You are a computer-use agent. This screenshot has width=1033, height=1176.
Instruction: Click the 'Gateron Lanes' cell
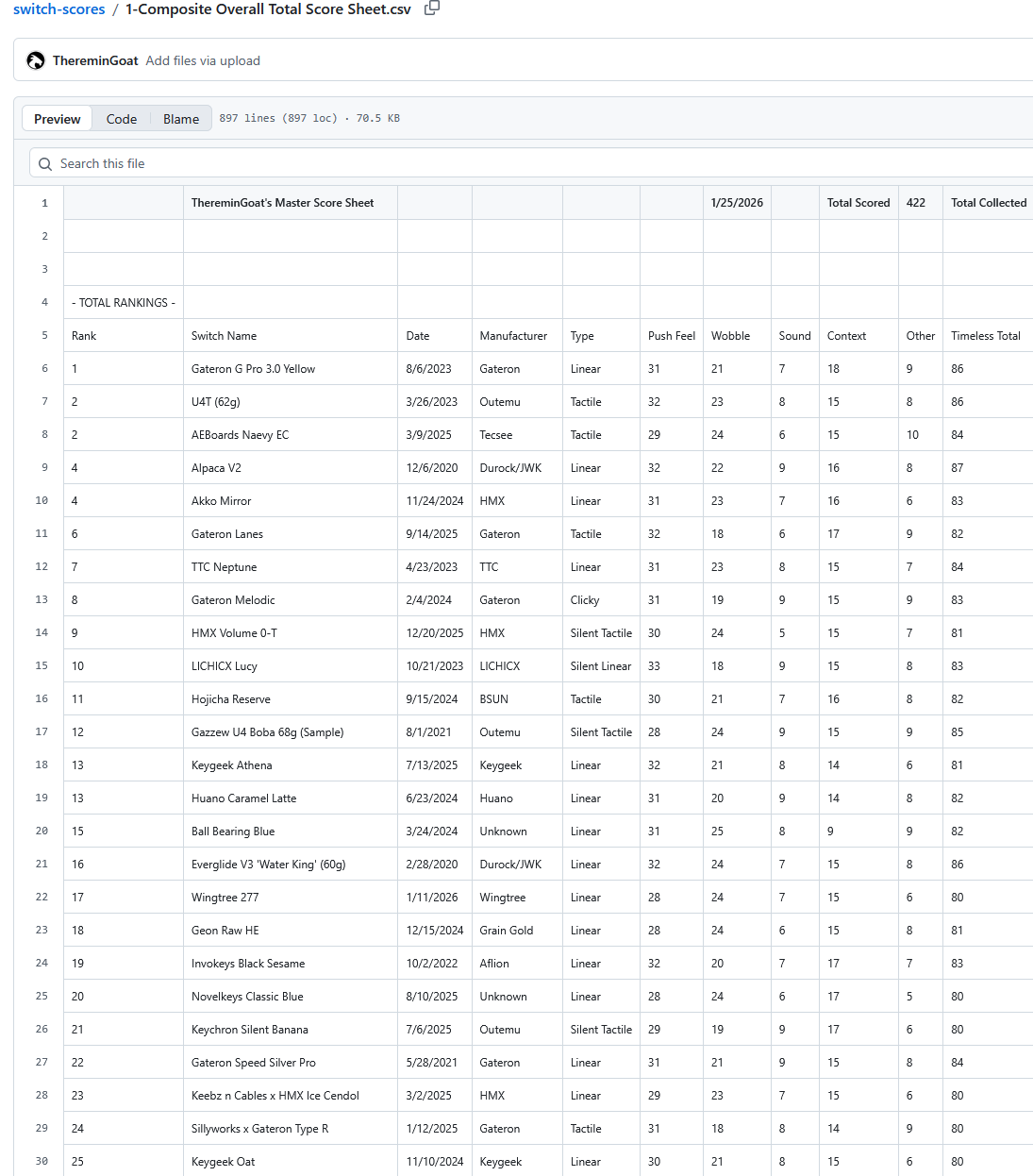(291, 533)
